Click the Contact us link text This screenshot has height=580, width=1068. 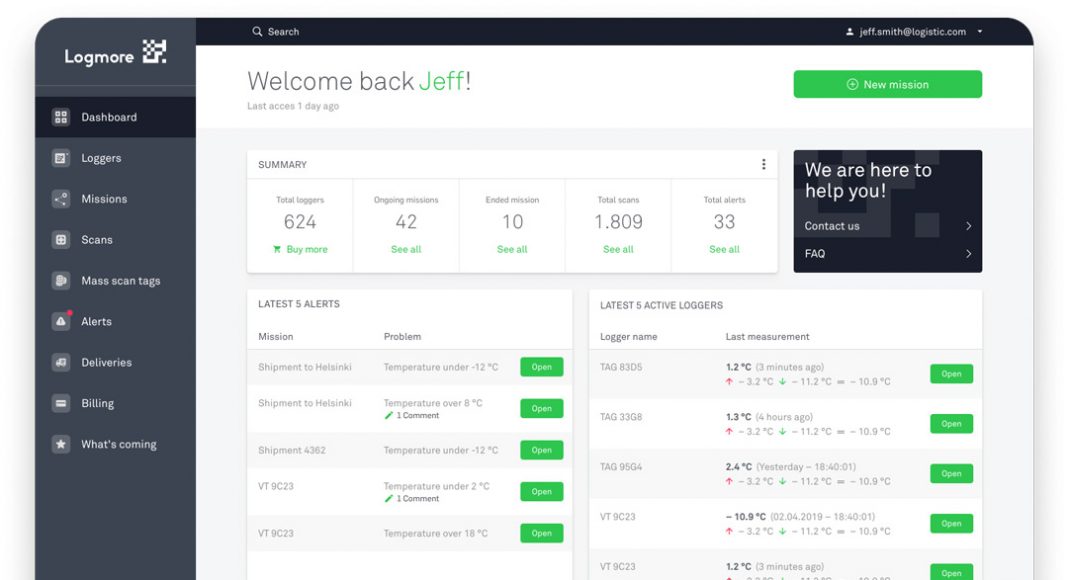832,226
